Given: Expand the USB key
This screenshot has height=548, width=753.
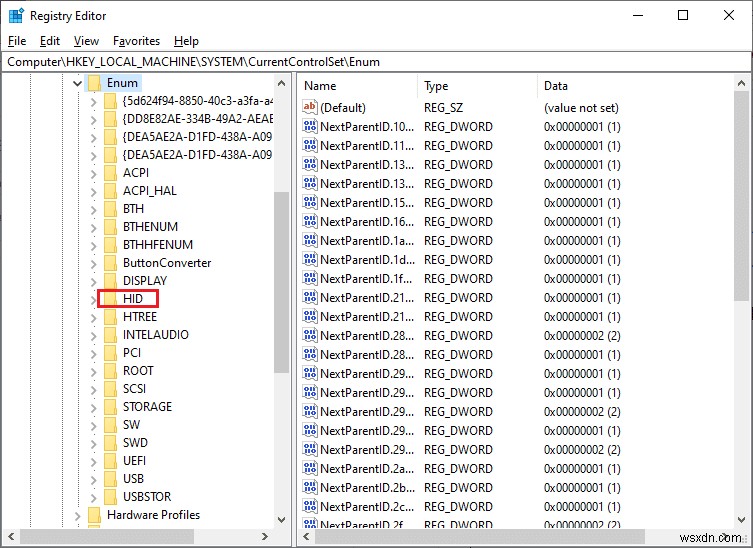Looking at the screenshot, I should coord(93,479).
